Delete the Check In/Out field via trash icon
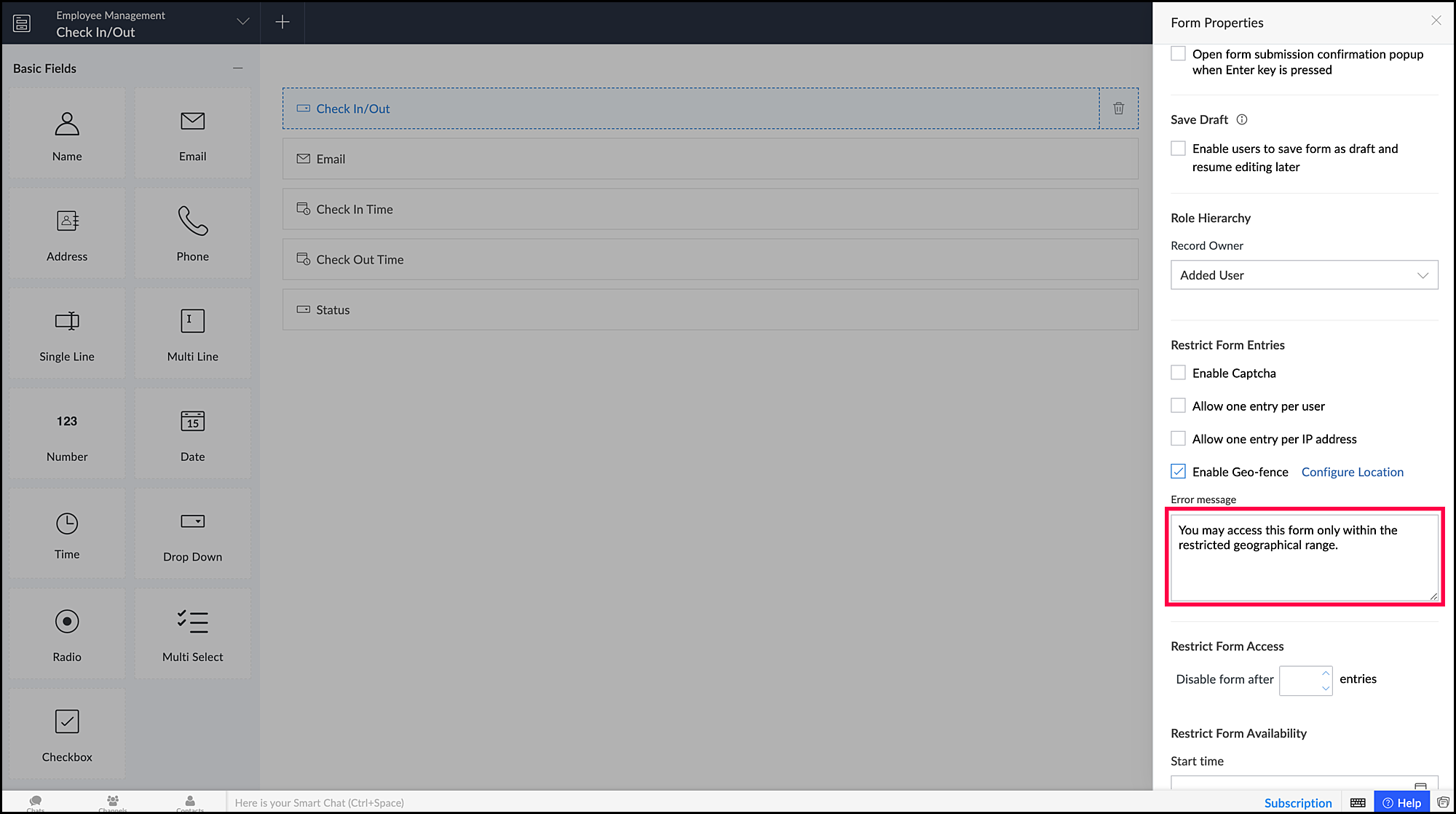The height and width of the screenshot is (814, 1456). pyautogui.click(x=1118, y=108)
